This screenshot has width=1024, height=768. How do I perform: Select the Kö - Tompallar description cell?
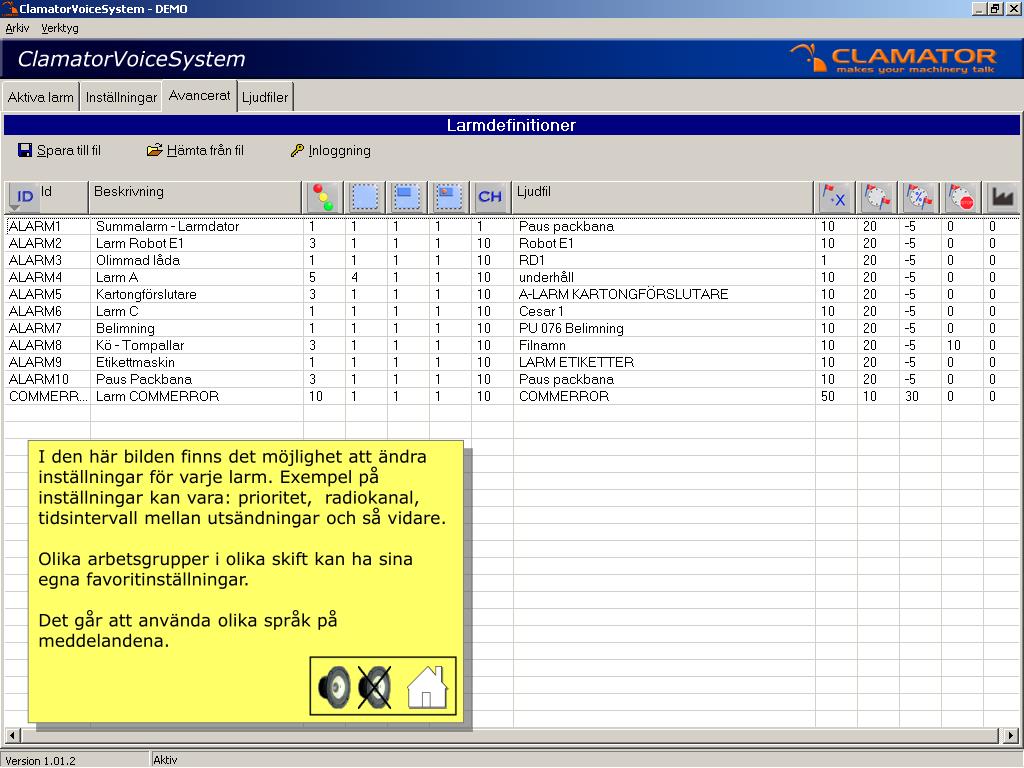[197, 345]
